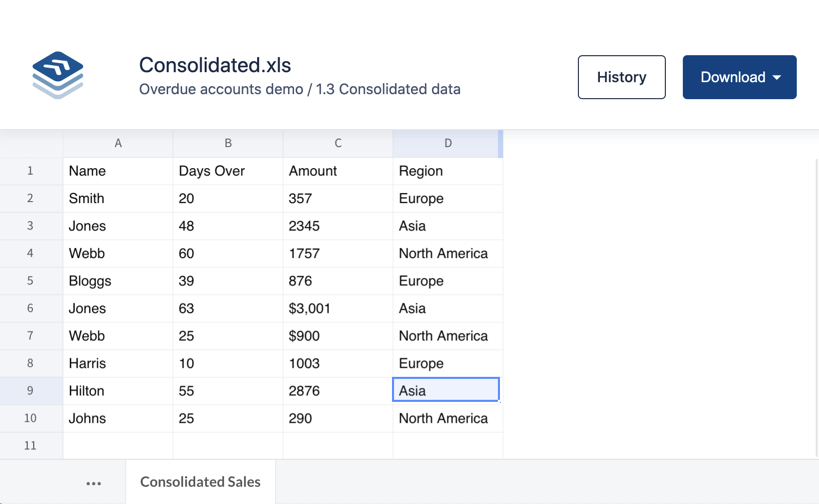
Task: Select the Days Over header cell
Action: click(228, 171)
